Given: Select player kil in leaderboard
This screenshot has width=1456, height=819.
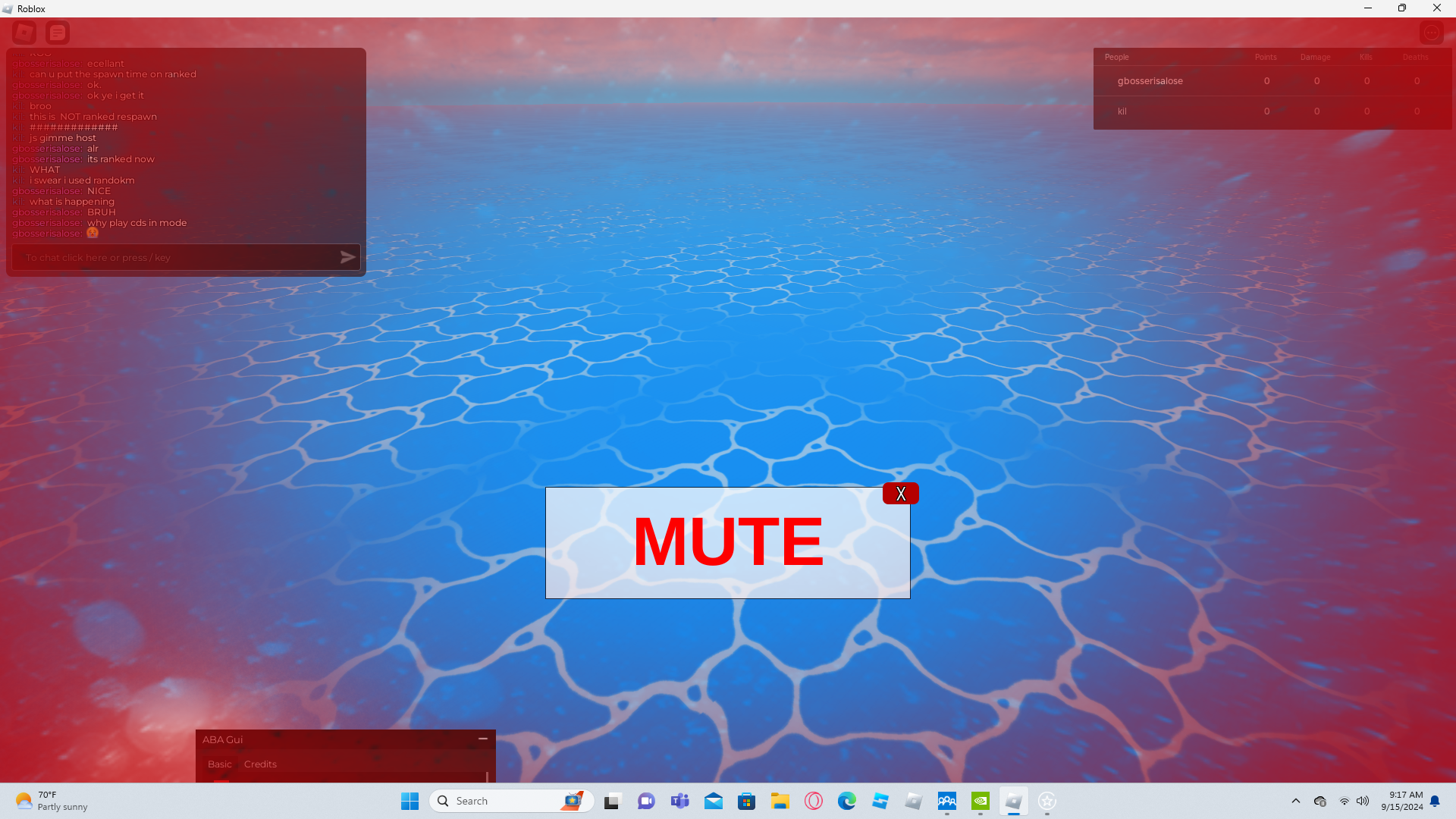Looking at the screenshot, I should [x=1122, y=111].
